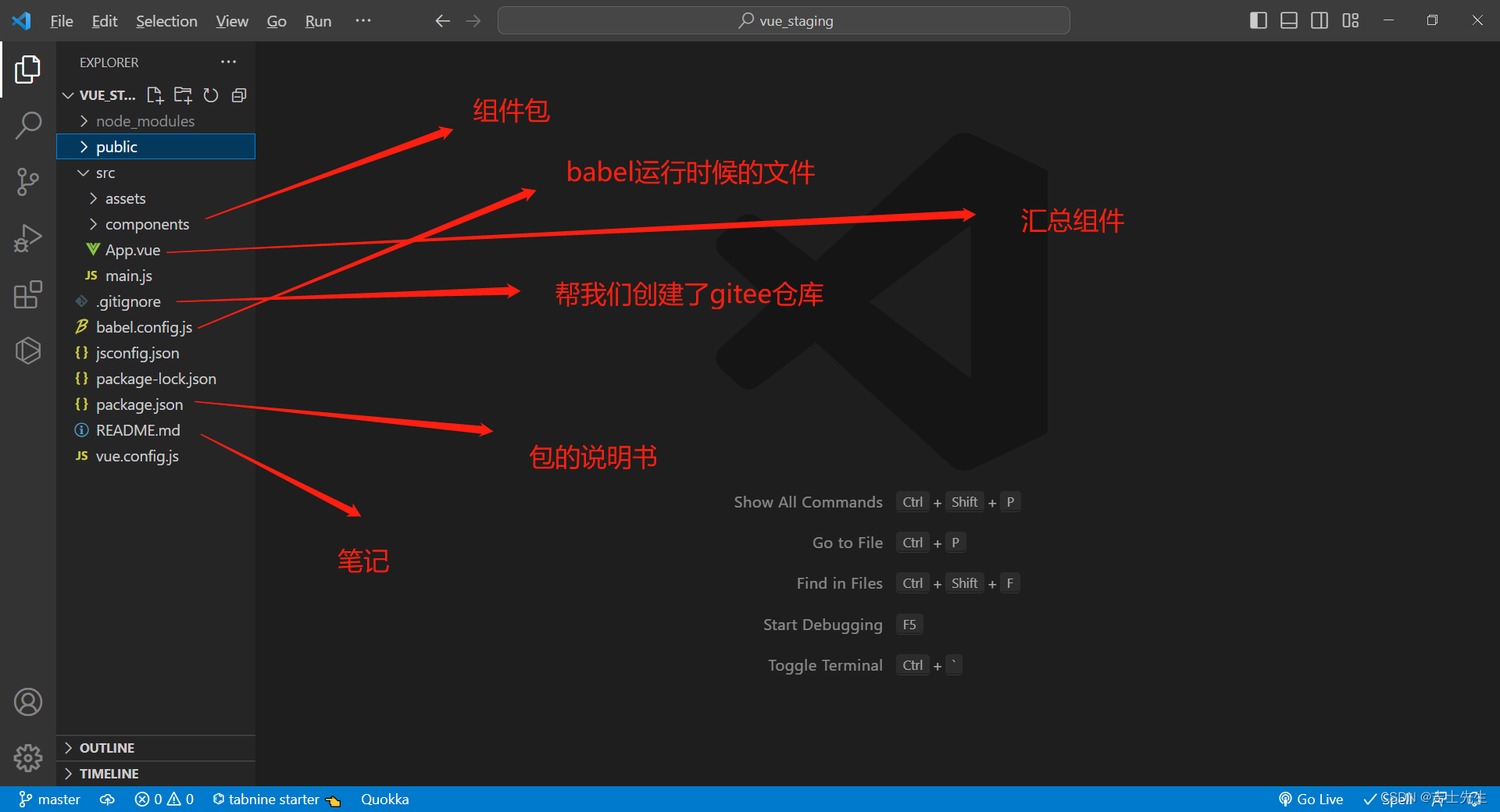The width and height of the screenshot is (1500, 812).
Task: Toggle the secondary side bar layout icon
Action: pos(1320,20)
